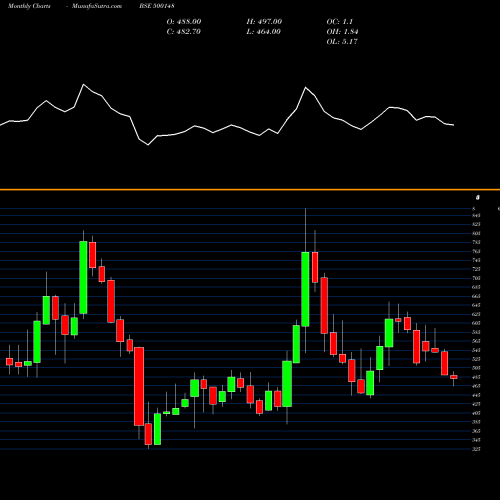Click the 605 price axis label
The width and height of the screenshot is (500, 500).
[x=476, y=323]
